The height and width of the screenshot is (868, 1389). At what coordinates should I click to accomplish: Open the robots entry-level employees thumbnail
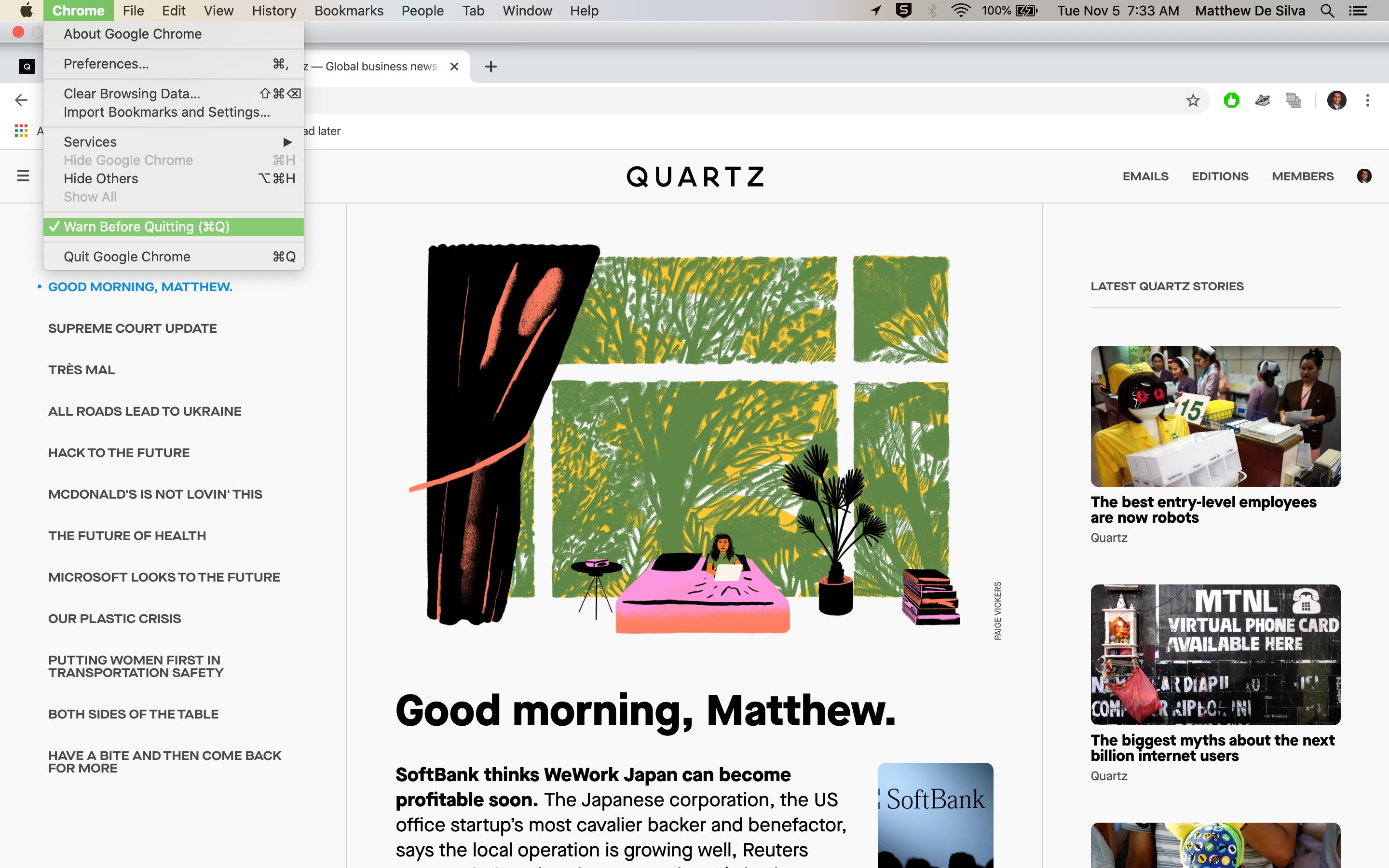(1215, 416)
